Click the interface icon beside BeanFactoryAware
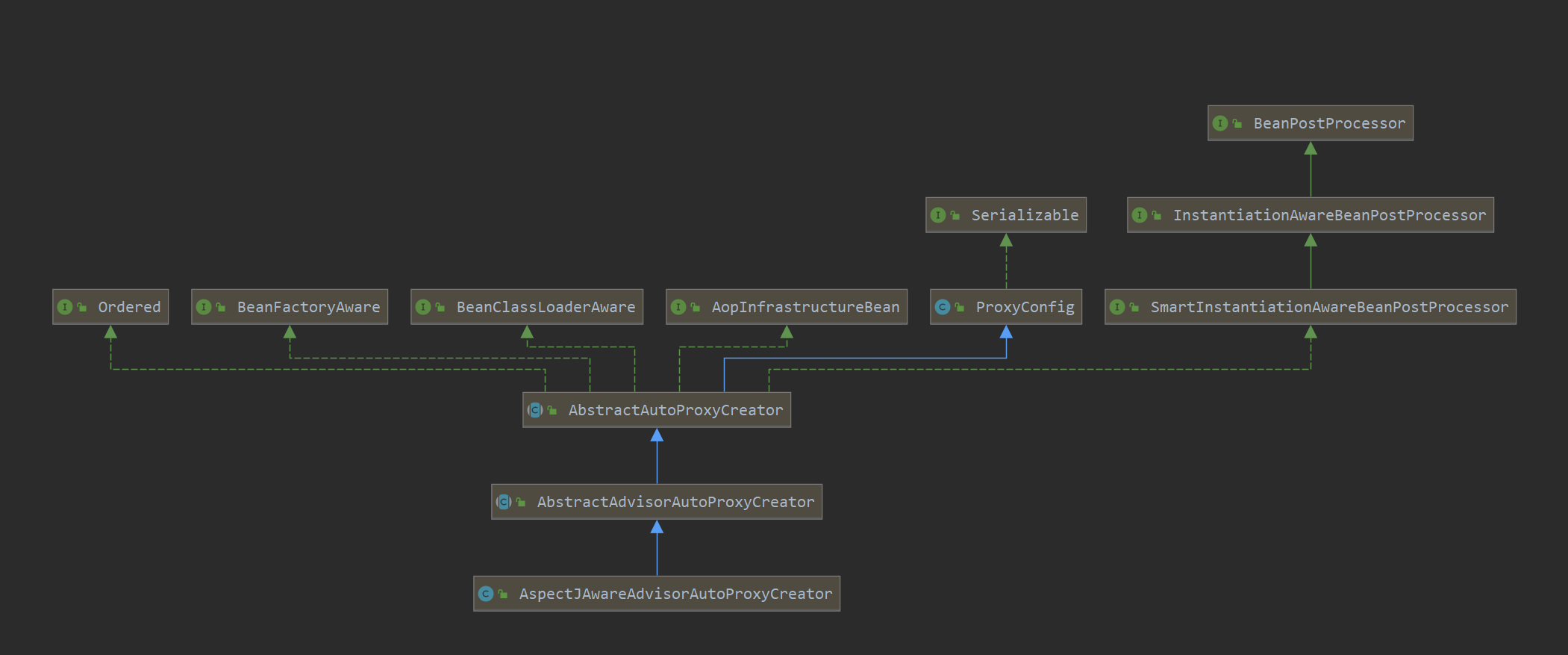 [204, 307]
